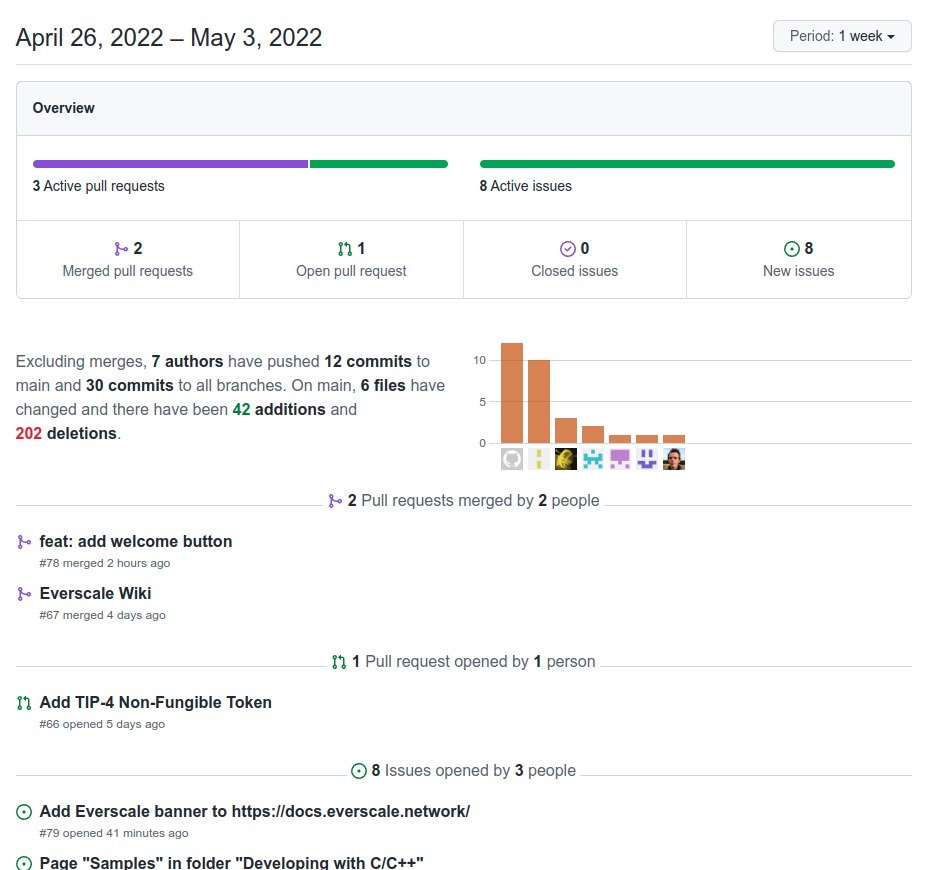The image size is (935, 870).
Task: Select the Closed issues tab
Action: pos(574,259)
